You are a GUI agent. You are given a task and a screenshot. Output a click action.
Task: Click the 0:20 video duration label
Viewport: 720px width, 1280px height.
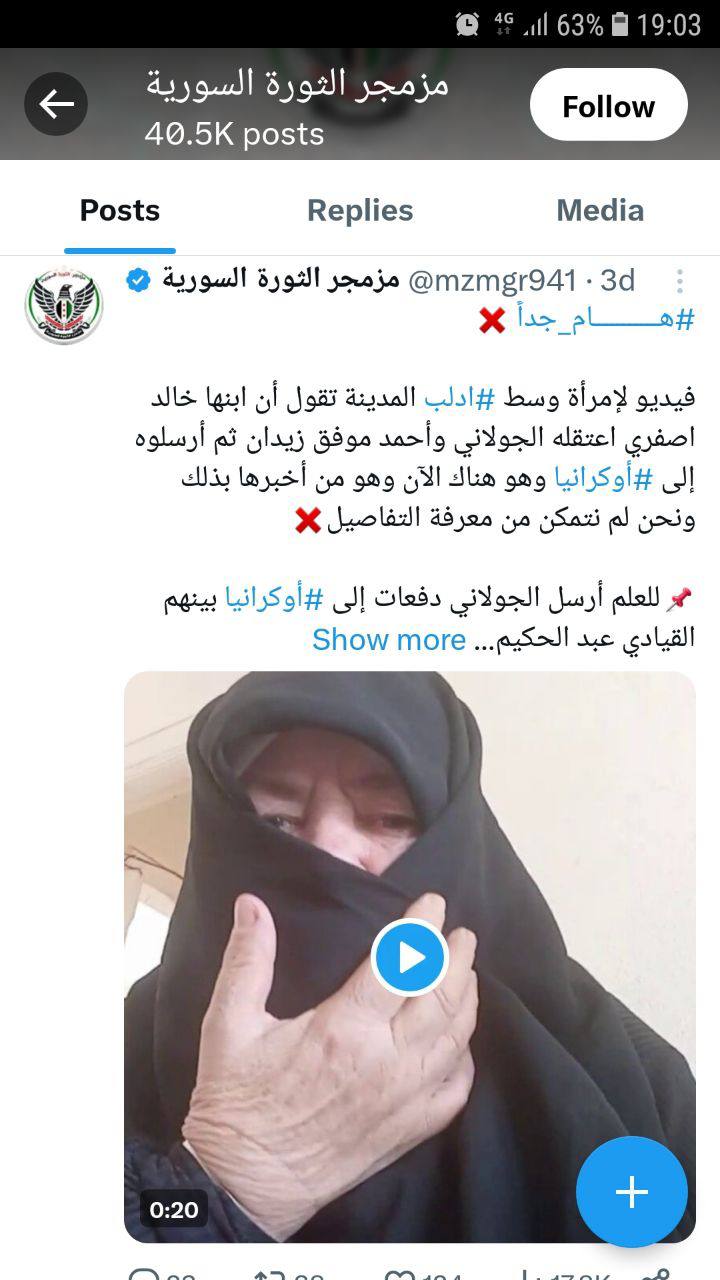[x=174, y=1209]
